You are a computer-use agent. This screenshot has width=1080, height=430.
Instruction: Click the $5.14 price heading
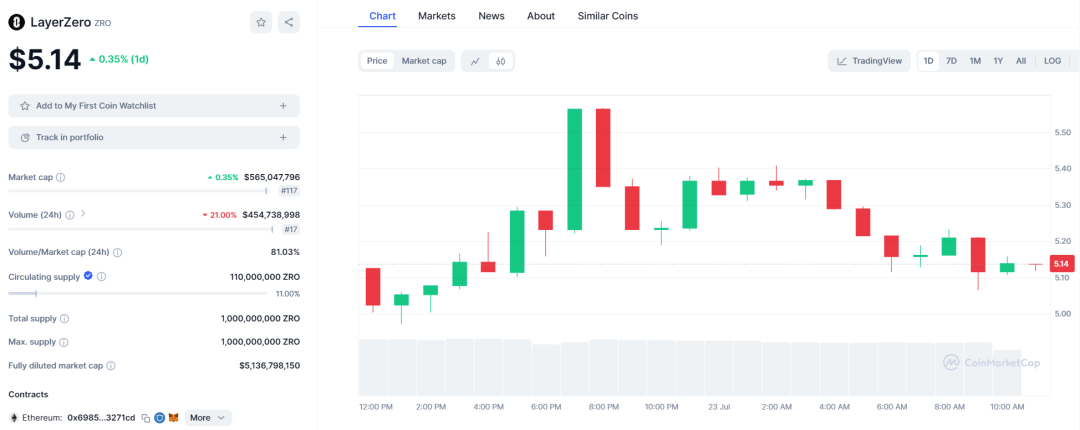(x=45, y=60)
